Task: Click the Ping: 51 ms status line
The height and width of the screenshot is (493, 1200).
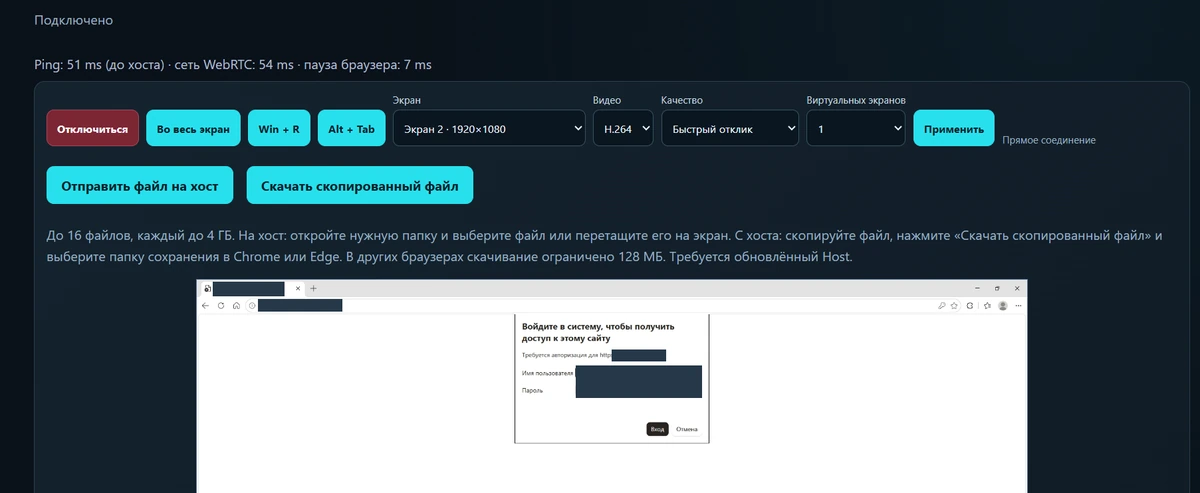Action: (x=233, y=65)
